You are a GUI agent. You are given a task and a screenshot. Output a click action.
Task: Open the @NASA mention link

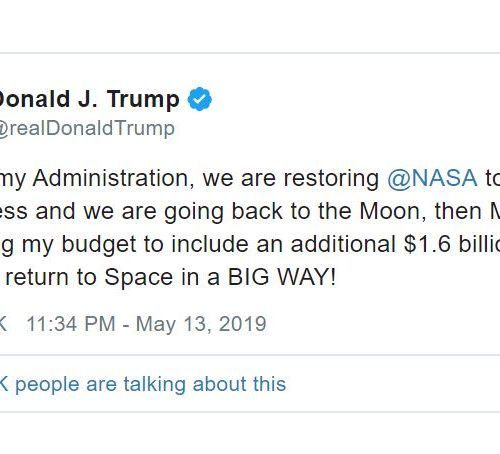click(x=432, y=178)
